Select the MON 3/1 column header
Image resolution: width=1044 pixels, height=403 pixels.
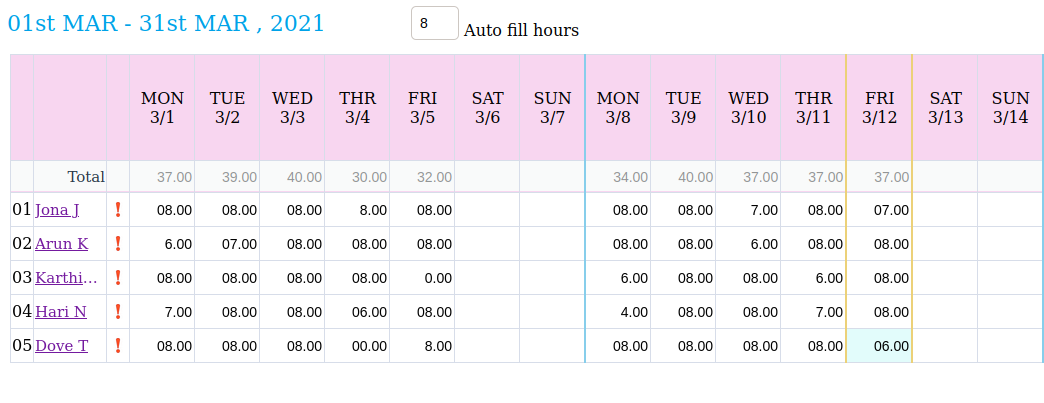162,107
